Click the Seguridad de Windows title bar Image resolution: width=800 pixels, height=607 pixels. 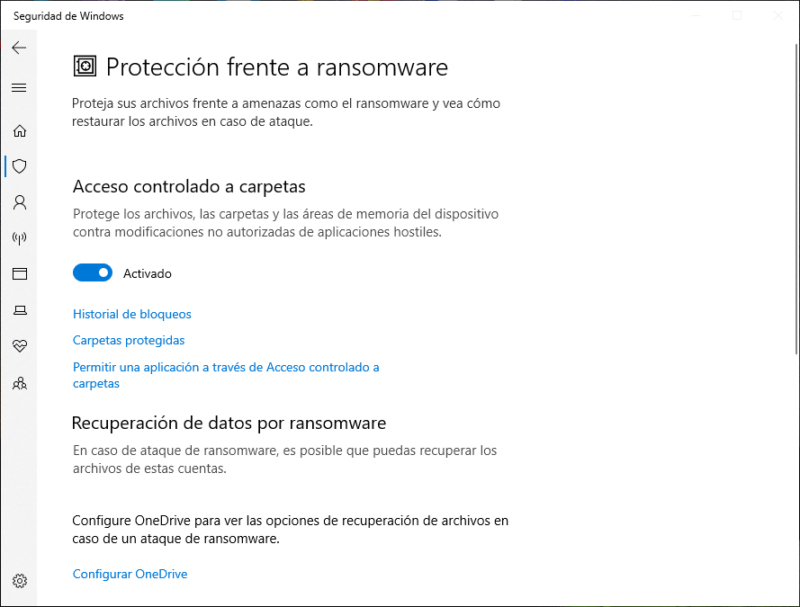[68, 16]
